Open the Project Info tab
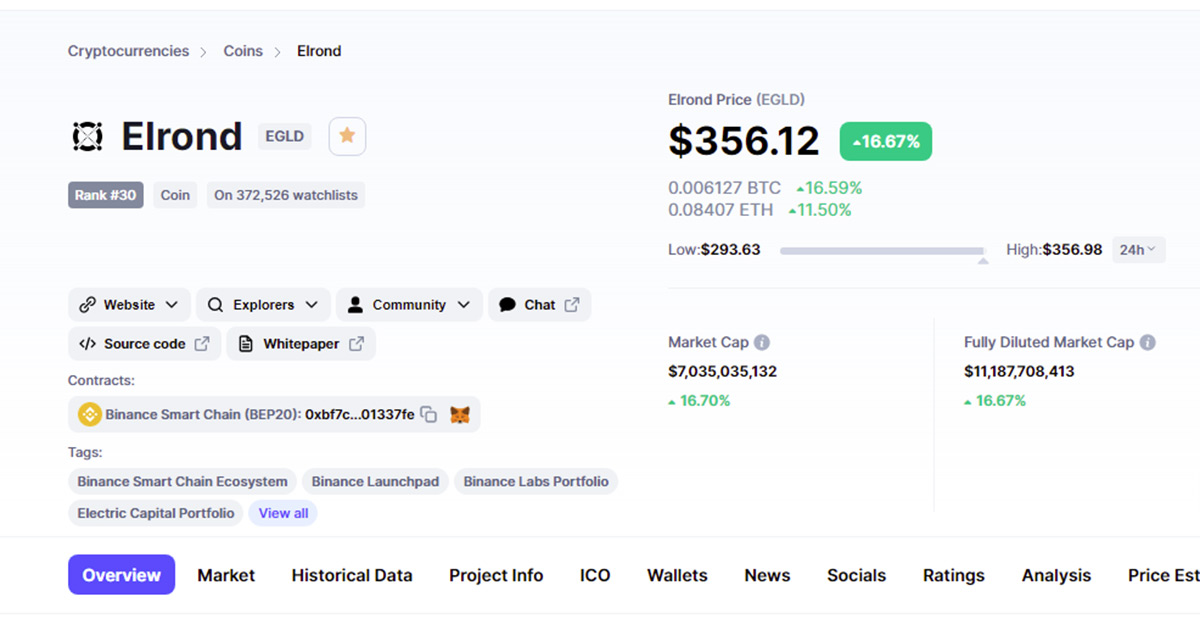The width and height of the screenshot is (1200, 630). (x=496, y=575)
